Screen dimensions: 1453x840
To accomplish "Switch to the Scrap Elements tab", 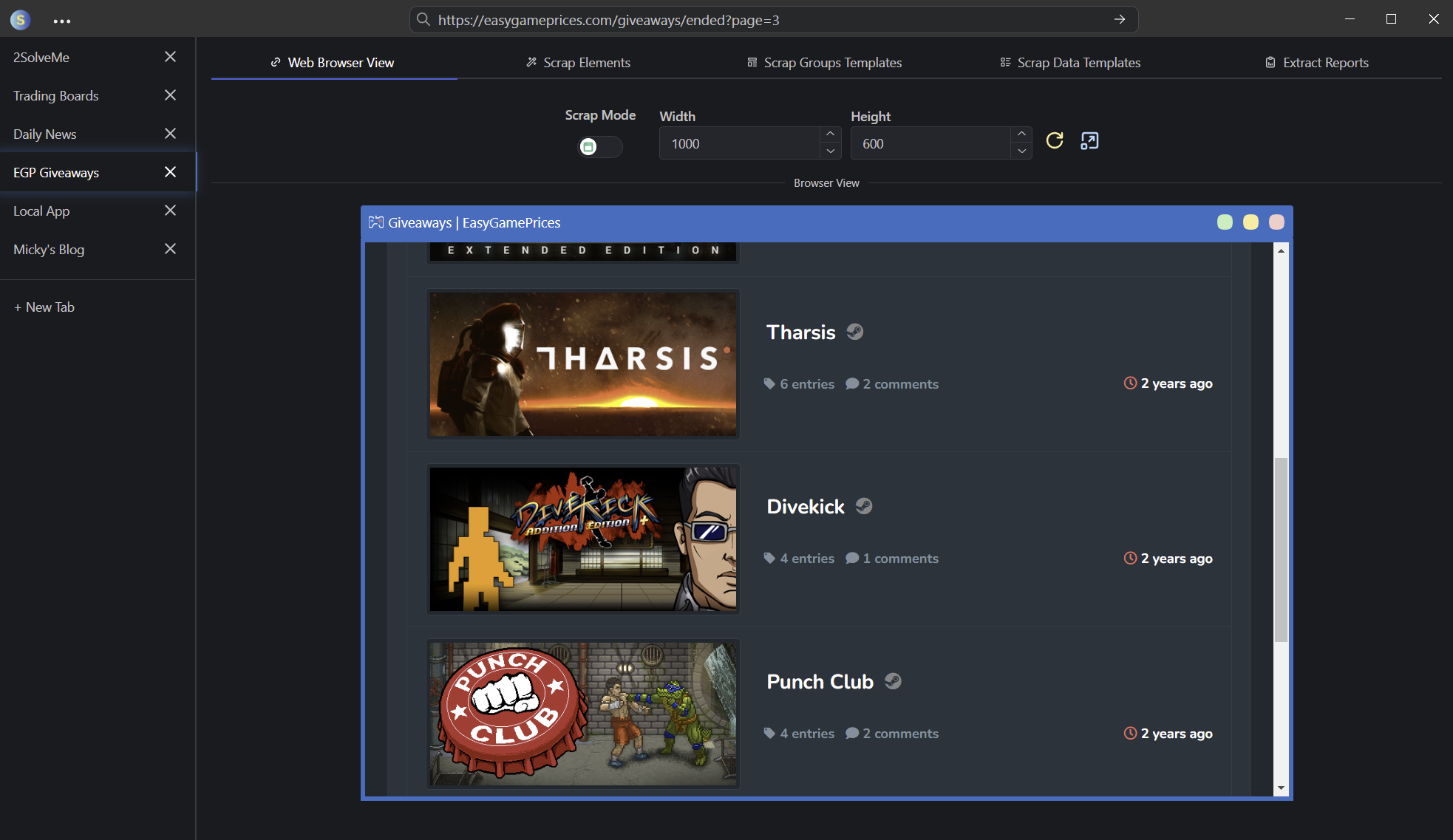I will [x=578, y=63].
